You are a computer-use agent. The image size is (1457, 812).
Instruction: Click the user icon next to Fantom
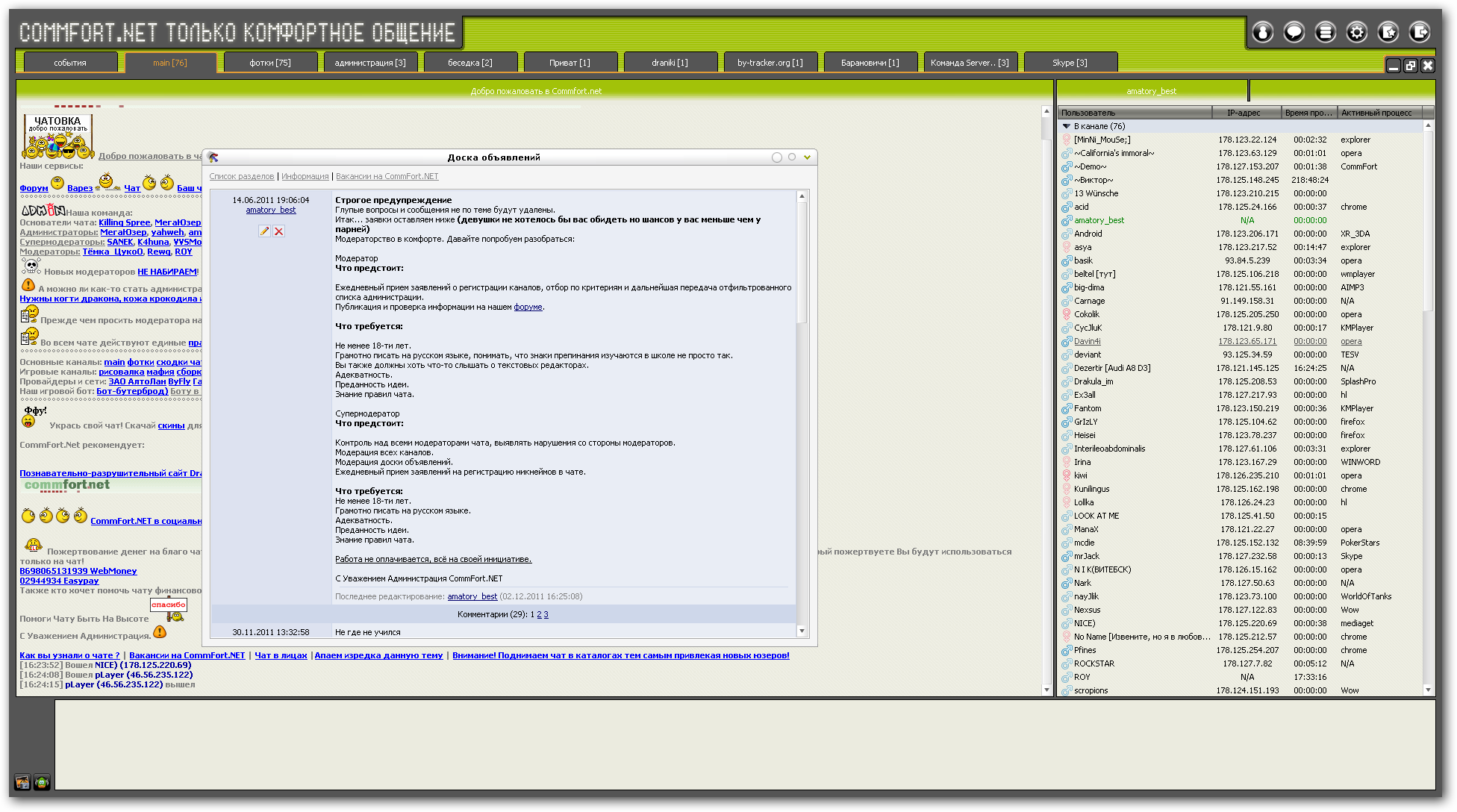point(1067,408)
